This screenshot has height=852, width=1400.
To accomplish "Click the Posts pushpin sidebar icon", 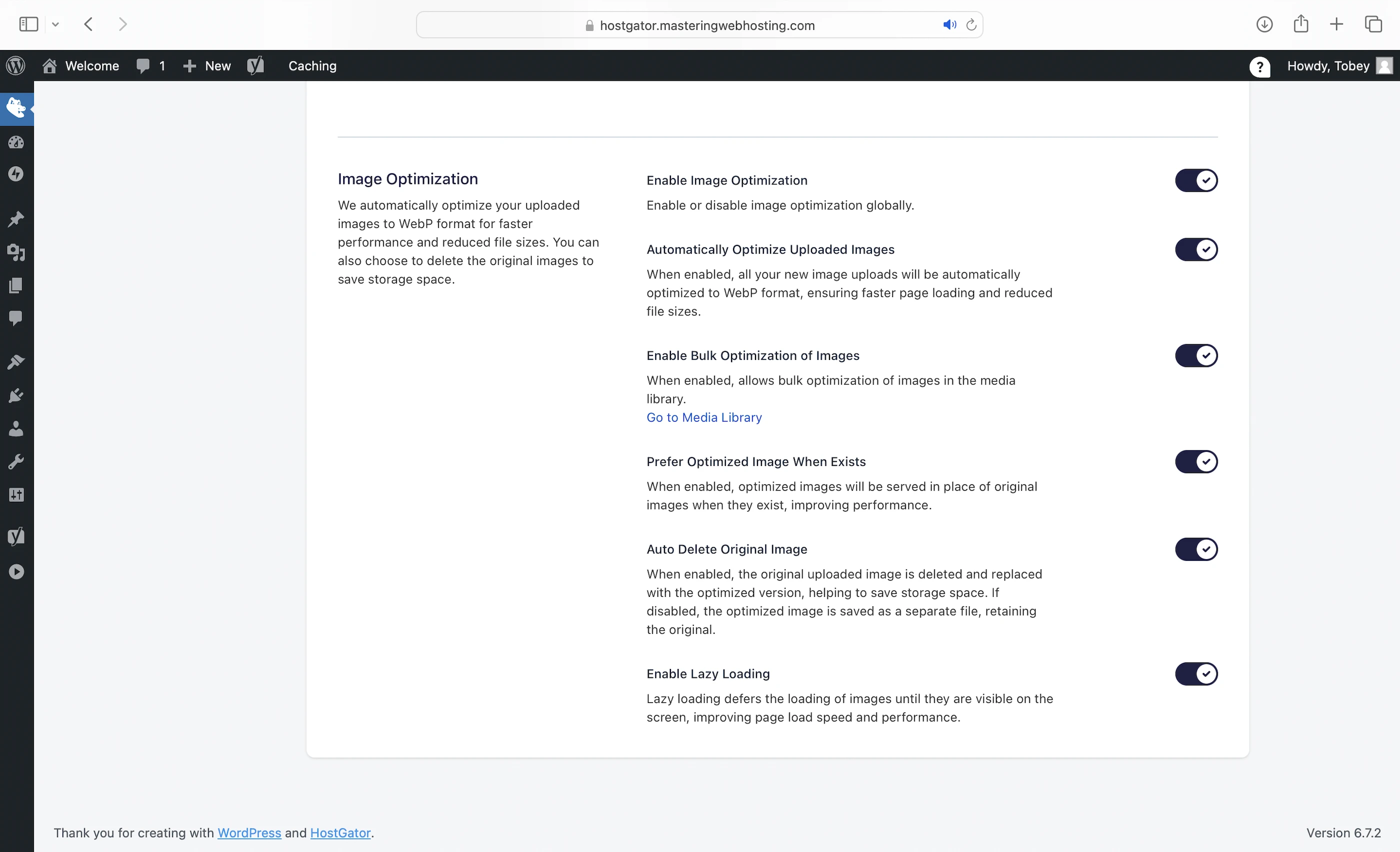I will 16,219.
